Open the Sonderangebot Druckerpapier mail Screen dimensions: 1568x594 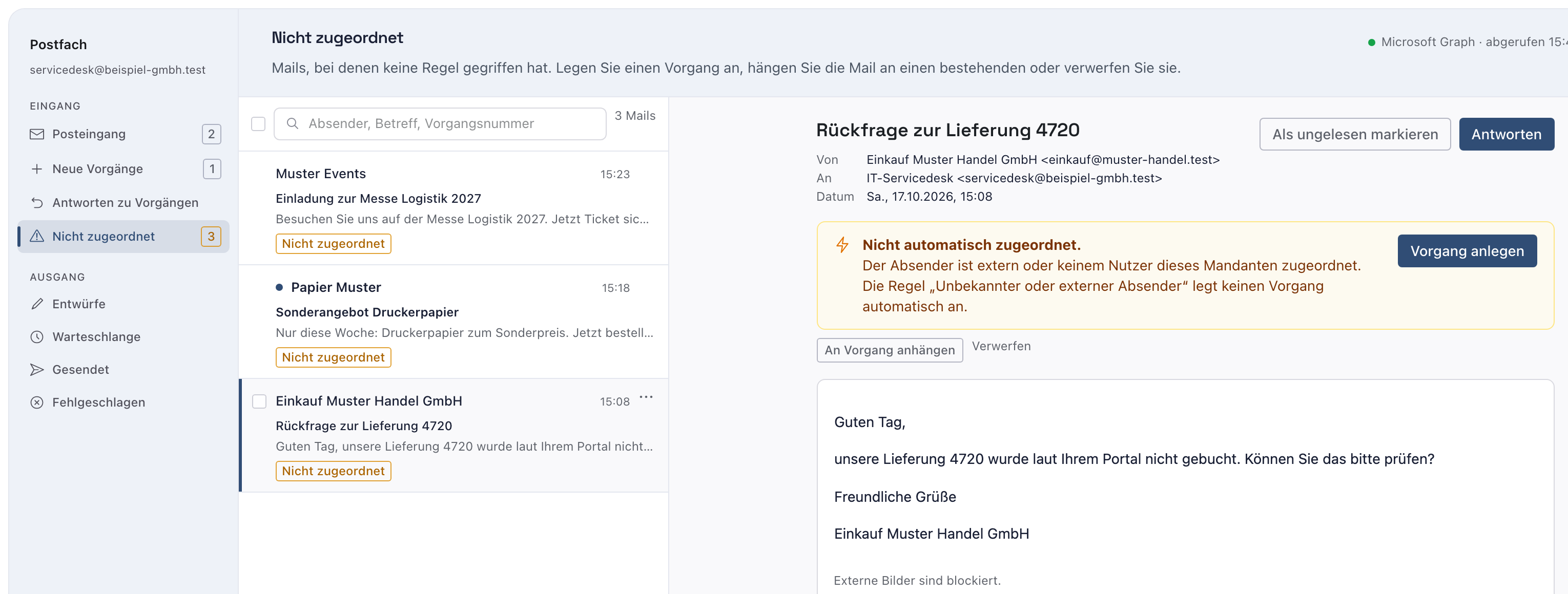(x=453, y=321)
